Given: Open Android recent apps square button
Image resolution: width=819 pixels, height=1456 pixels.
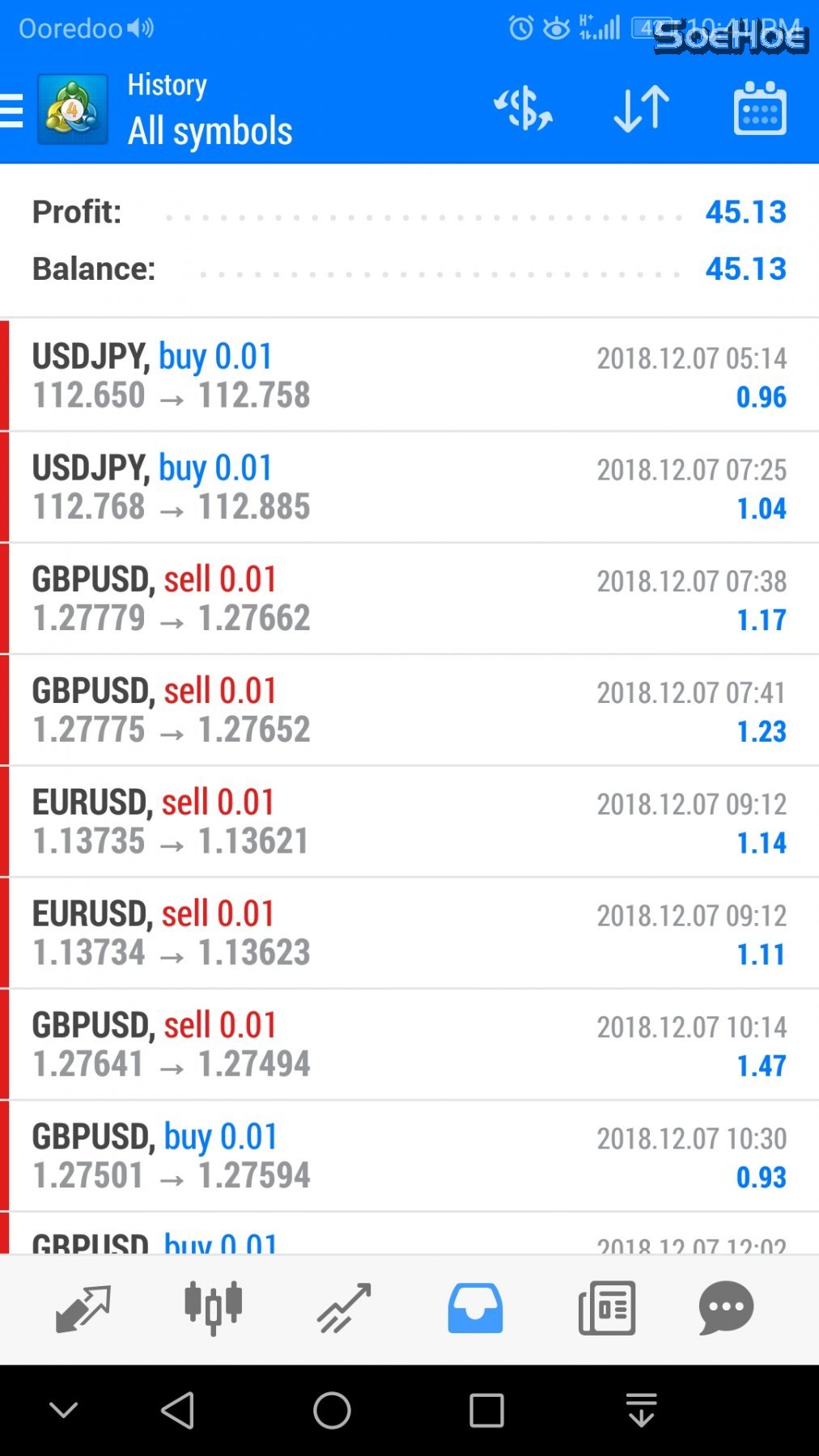Looking at the screenshot, I should click(x=486, y=1411).
